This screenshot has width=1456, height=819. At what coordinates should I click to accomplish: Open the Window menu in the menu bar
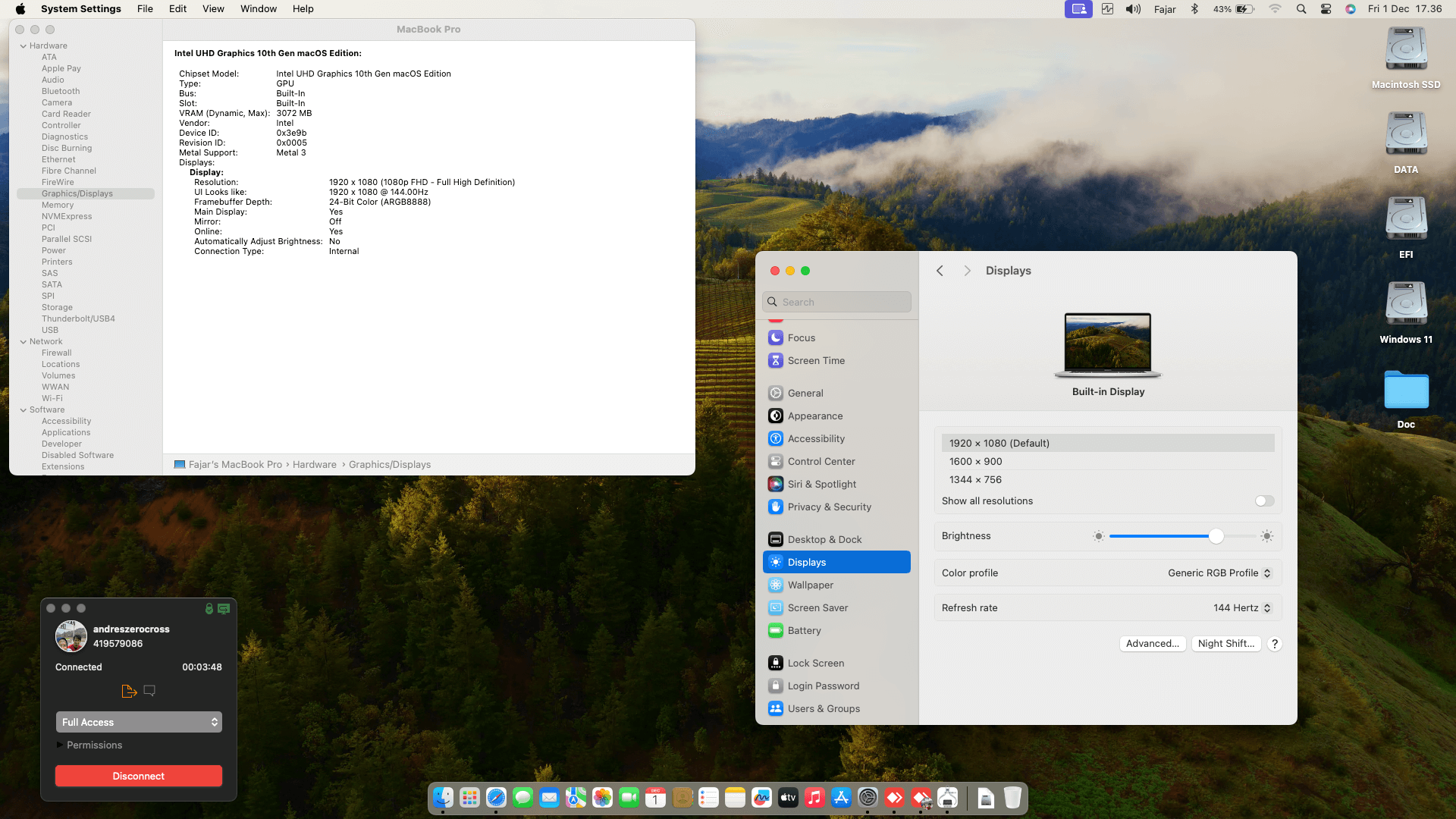pyautogui.click(x=258, y=9)
